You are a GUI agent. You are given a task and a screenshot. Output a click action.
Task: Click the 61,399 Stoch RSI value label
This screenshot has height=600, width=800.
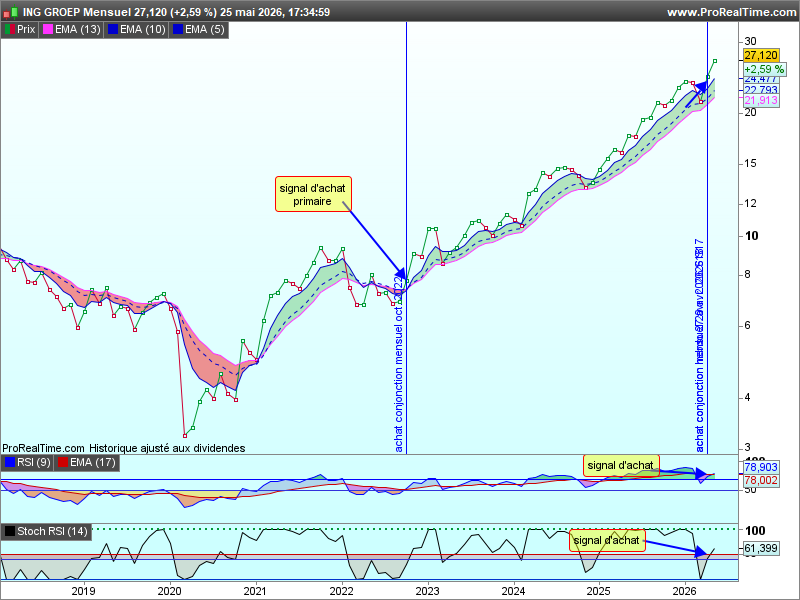[x=761, y=548]
